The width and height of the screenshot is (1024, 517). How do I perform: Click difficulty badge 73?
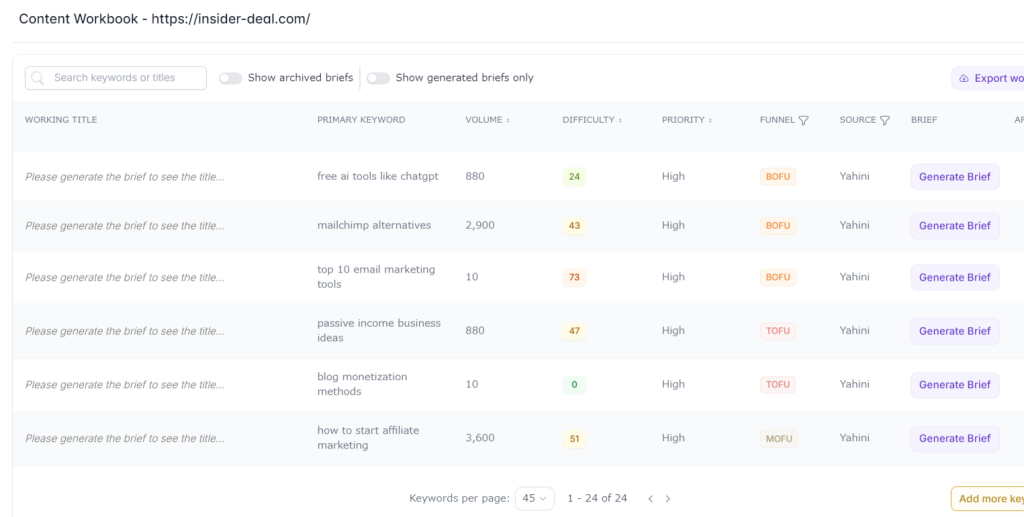(x=574, y=277)
